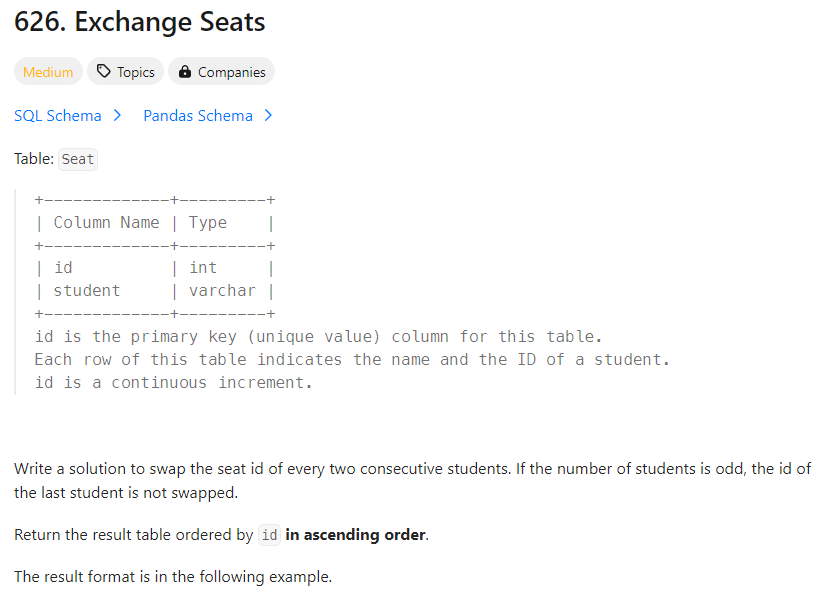Open the locked Companies label text

[231, 72]
